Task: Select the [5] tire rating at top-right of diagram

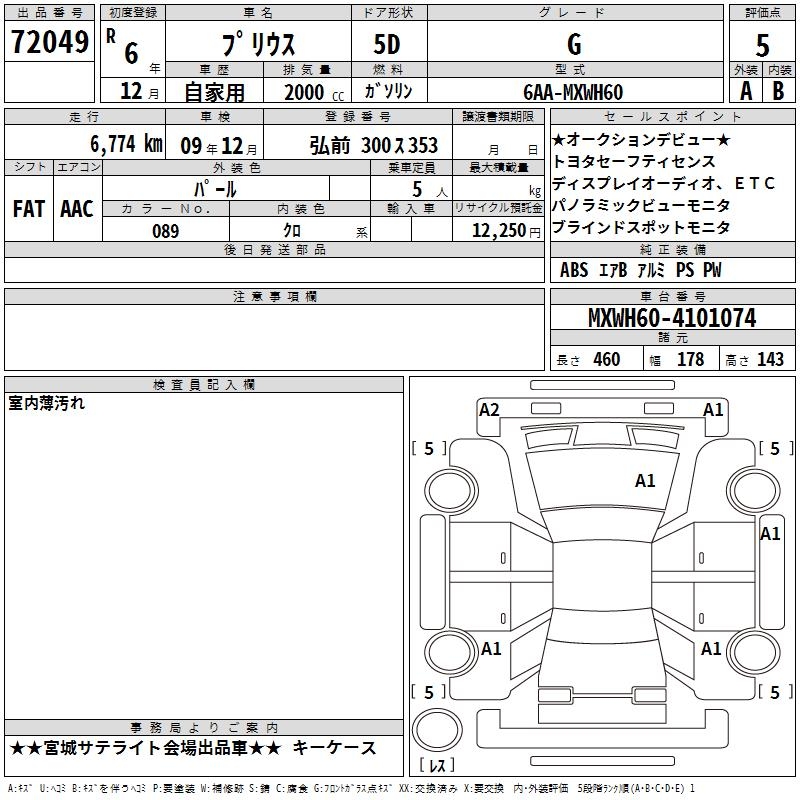Action: [x=775, y=449]
